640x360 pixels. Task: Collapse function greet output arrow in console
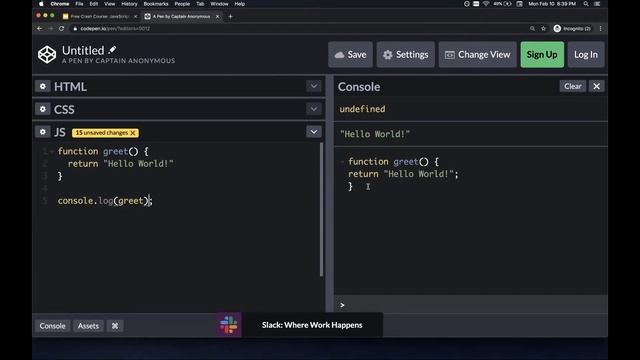pos(342,162)
